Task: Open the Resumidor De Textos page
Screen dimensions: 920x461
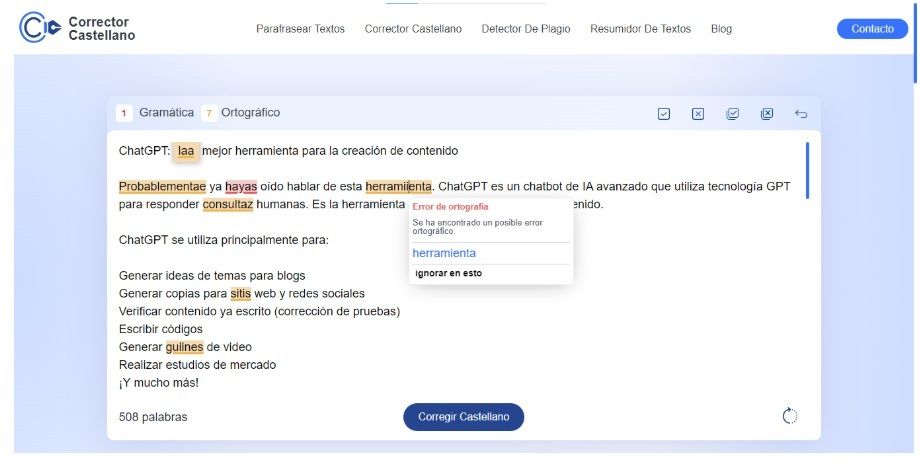Action: click(x=640, y=29)
